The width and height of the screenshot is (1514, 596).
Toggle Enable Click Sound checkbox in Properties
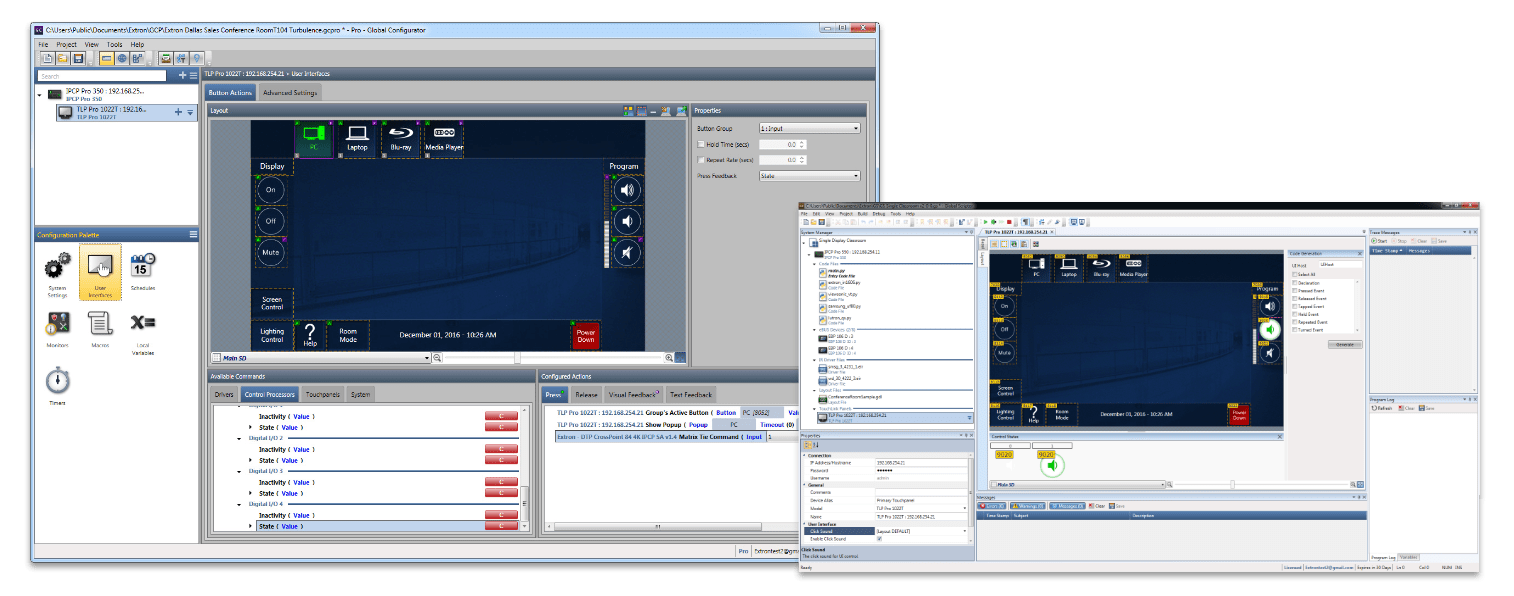[x=879, y=539]
